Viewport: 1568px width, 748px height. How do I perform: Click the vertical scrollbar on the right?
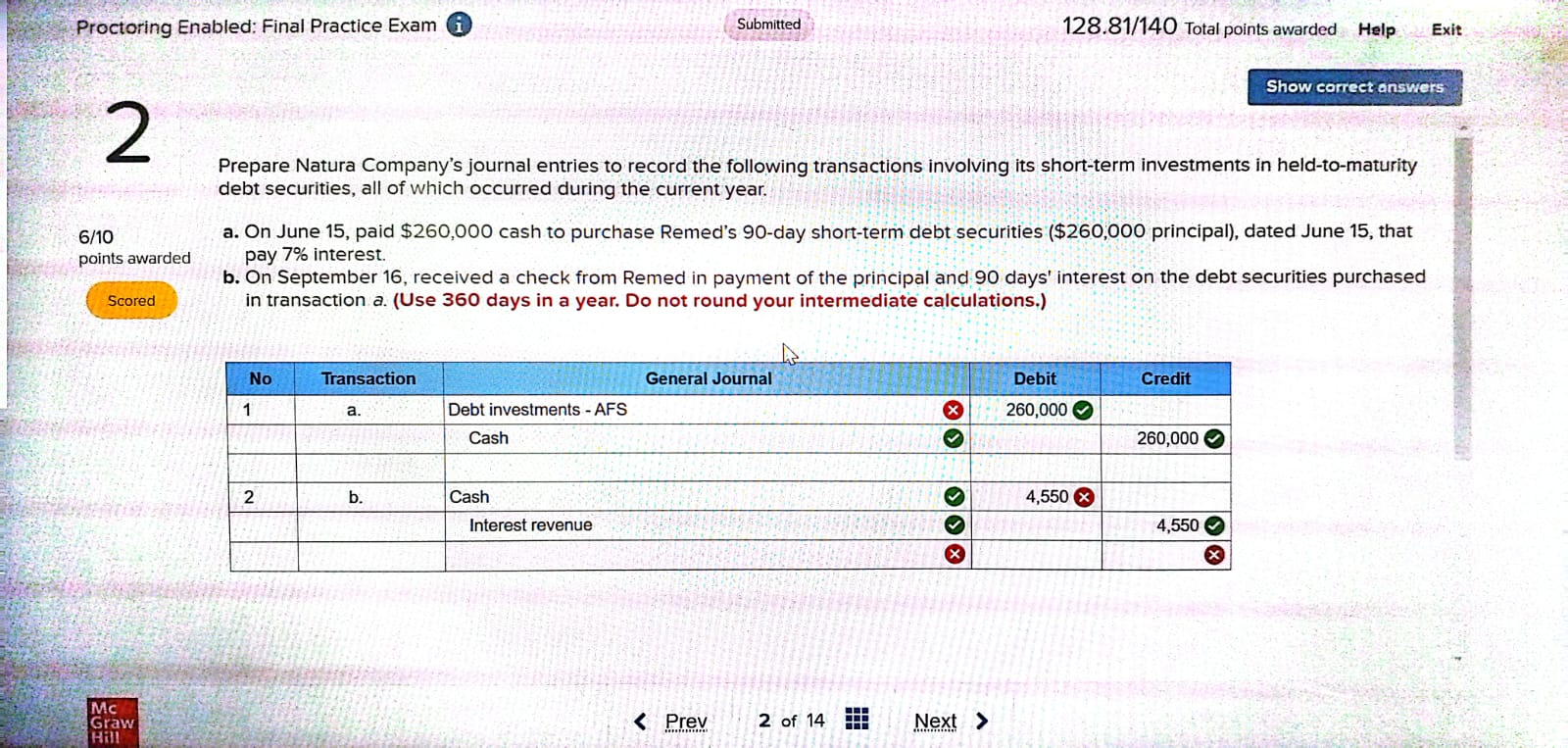click(x=1462, y=294)
